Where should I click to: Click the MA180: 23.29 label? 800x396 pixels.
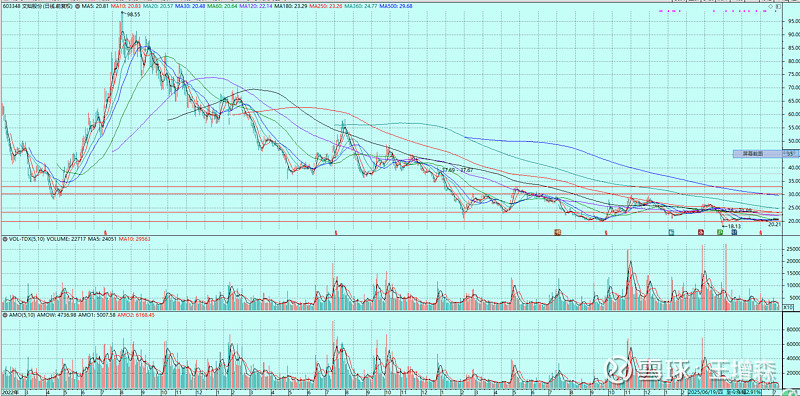(291, 6)
